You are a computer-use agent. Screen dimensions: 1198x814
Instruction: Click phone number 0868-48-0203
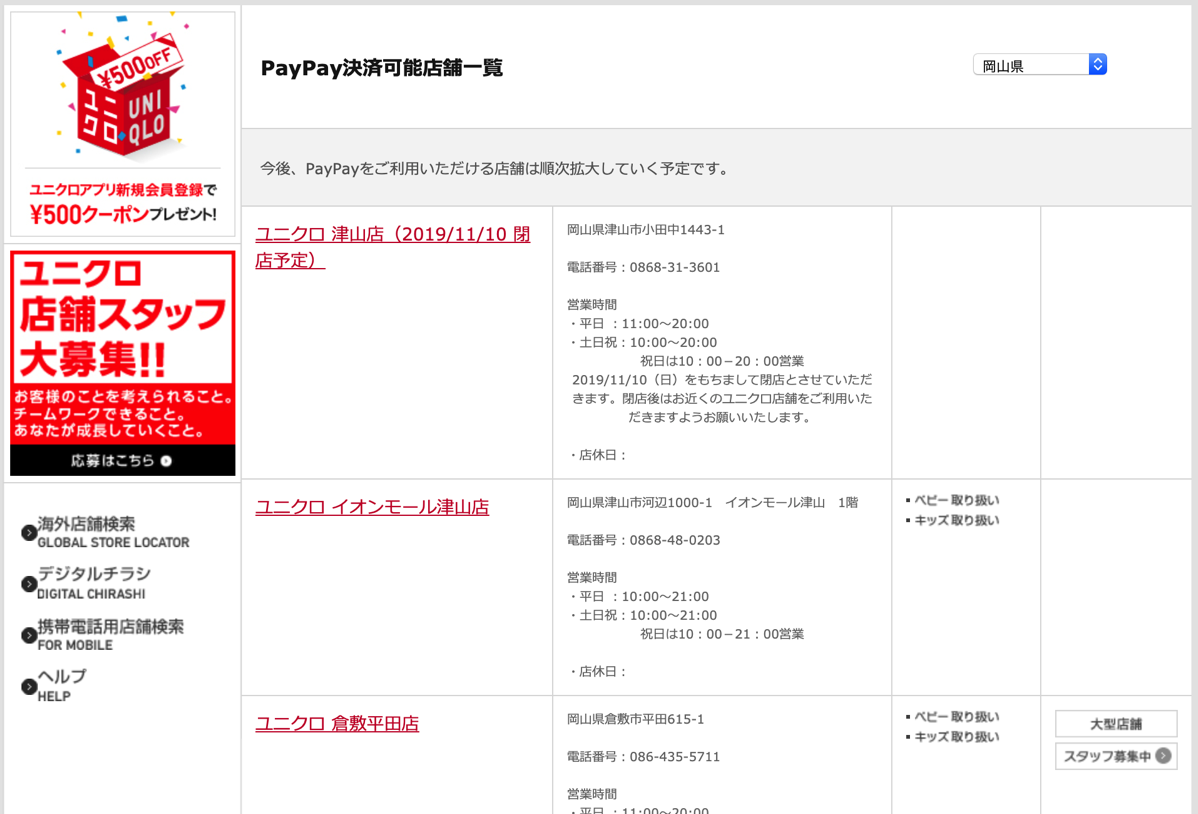(x=675, y=540)
